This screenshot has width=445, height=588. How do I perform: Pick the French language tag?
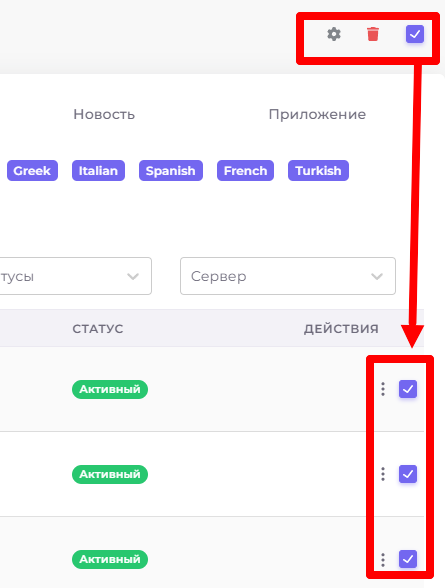coord(245,171)
